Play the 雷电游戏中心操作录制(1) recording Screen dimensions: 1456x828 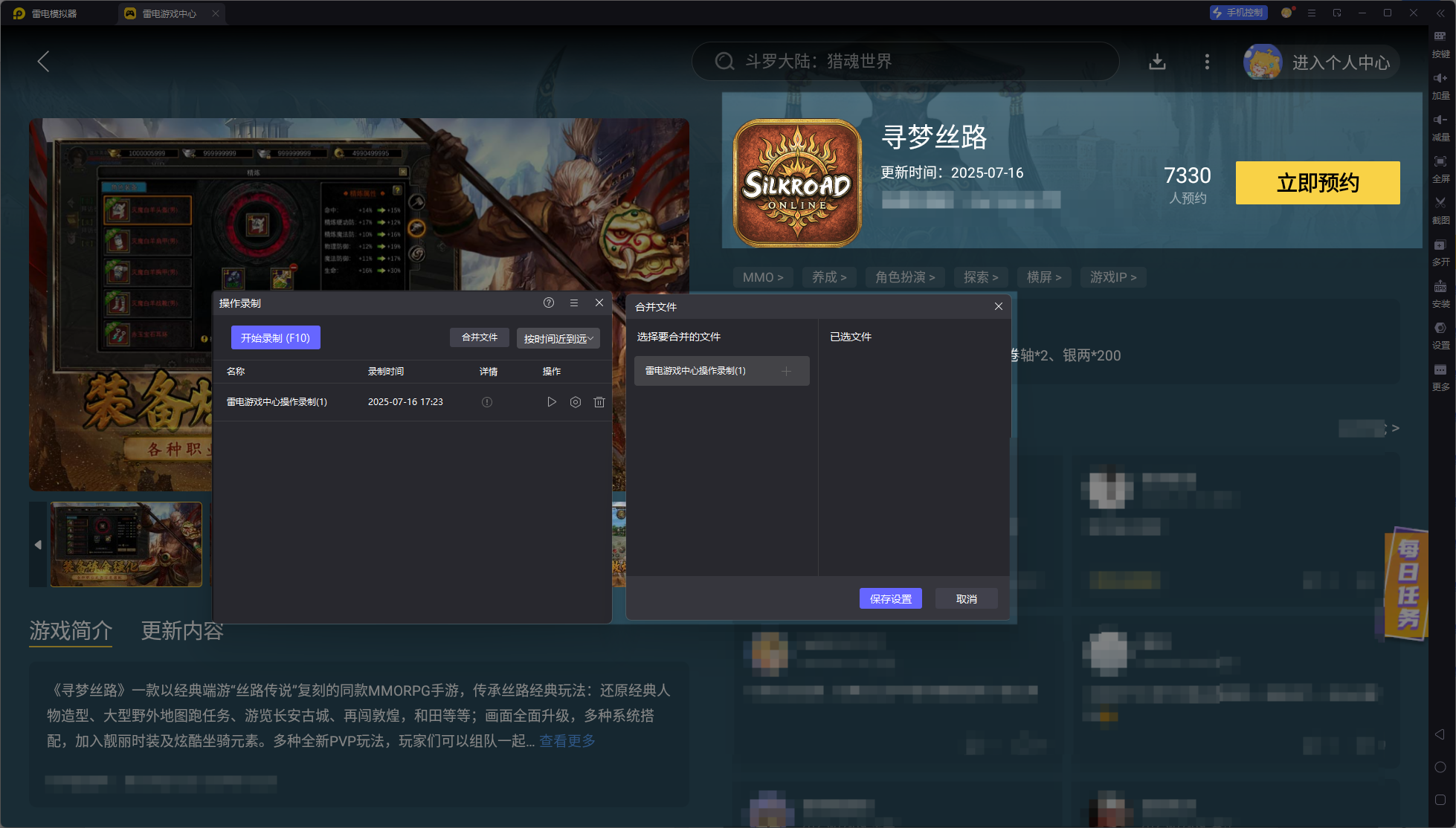(x=552, y=402)
